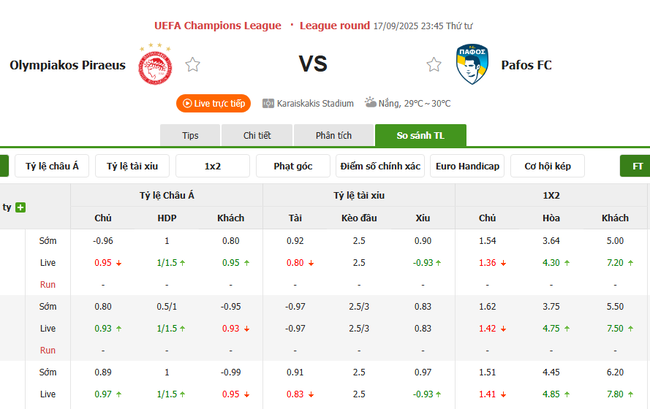The image size is (650, 409).
Task: Click the green plus icon beside company header
Action: coord(20,207)
